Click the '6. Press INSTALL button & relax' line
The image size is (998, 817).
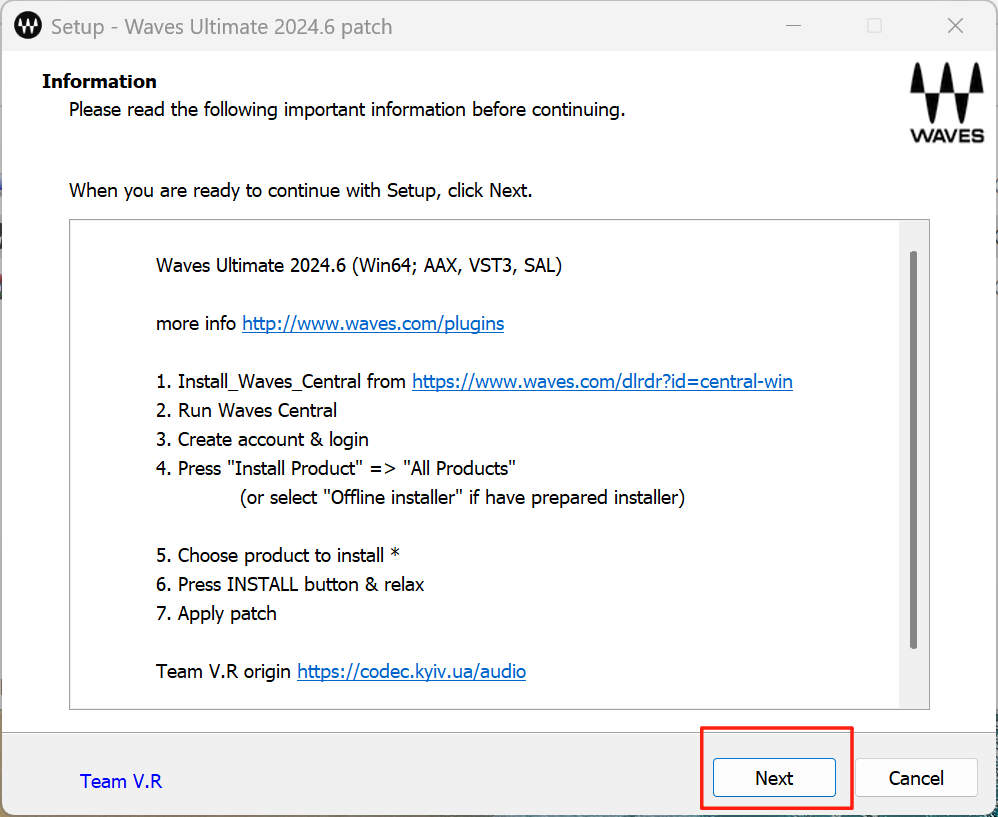click(290, 585)
